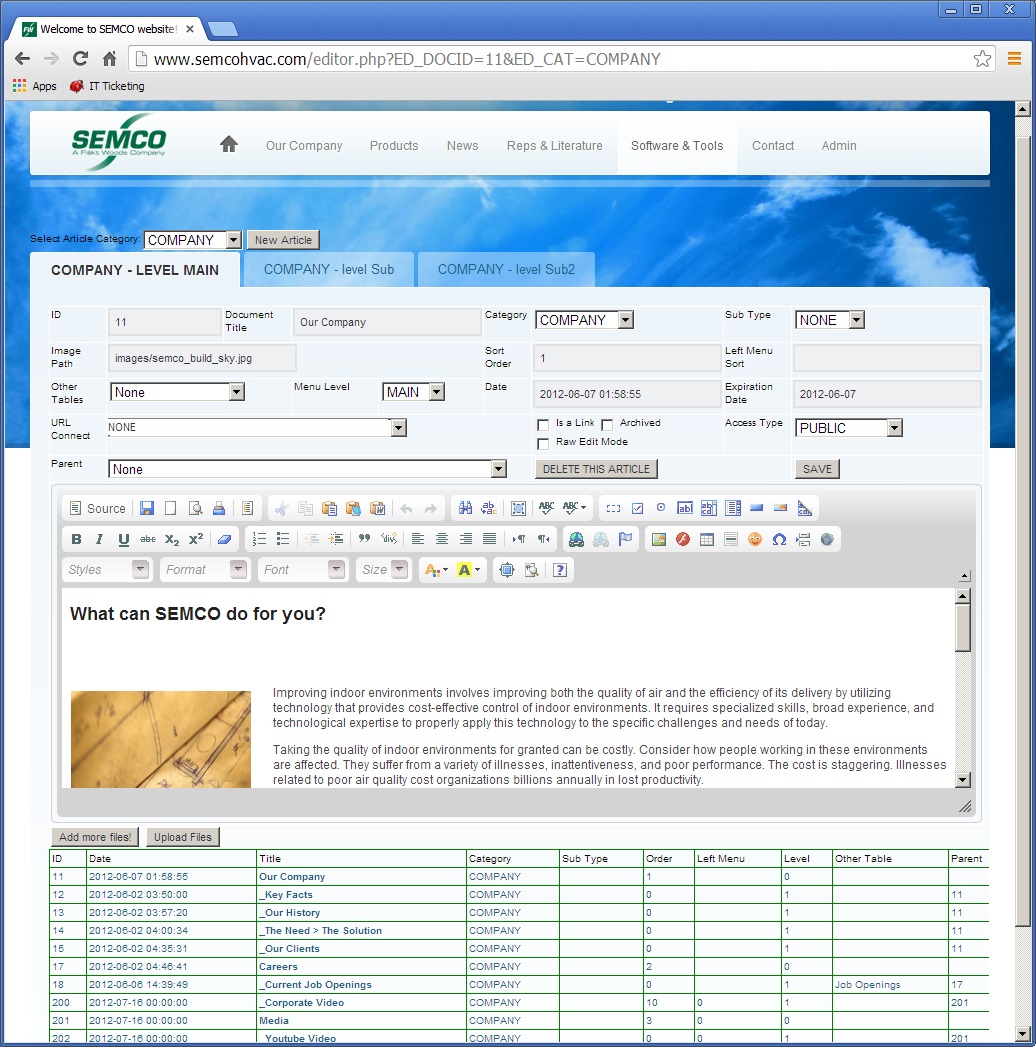Insert a table using the table icon
Screen dimensions: 1036x1047
pos(707,539)
